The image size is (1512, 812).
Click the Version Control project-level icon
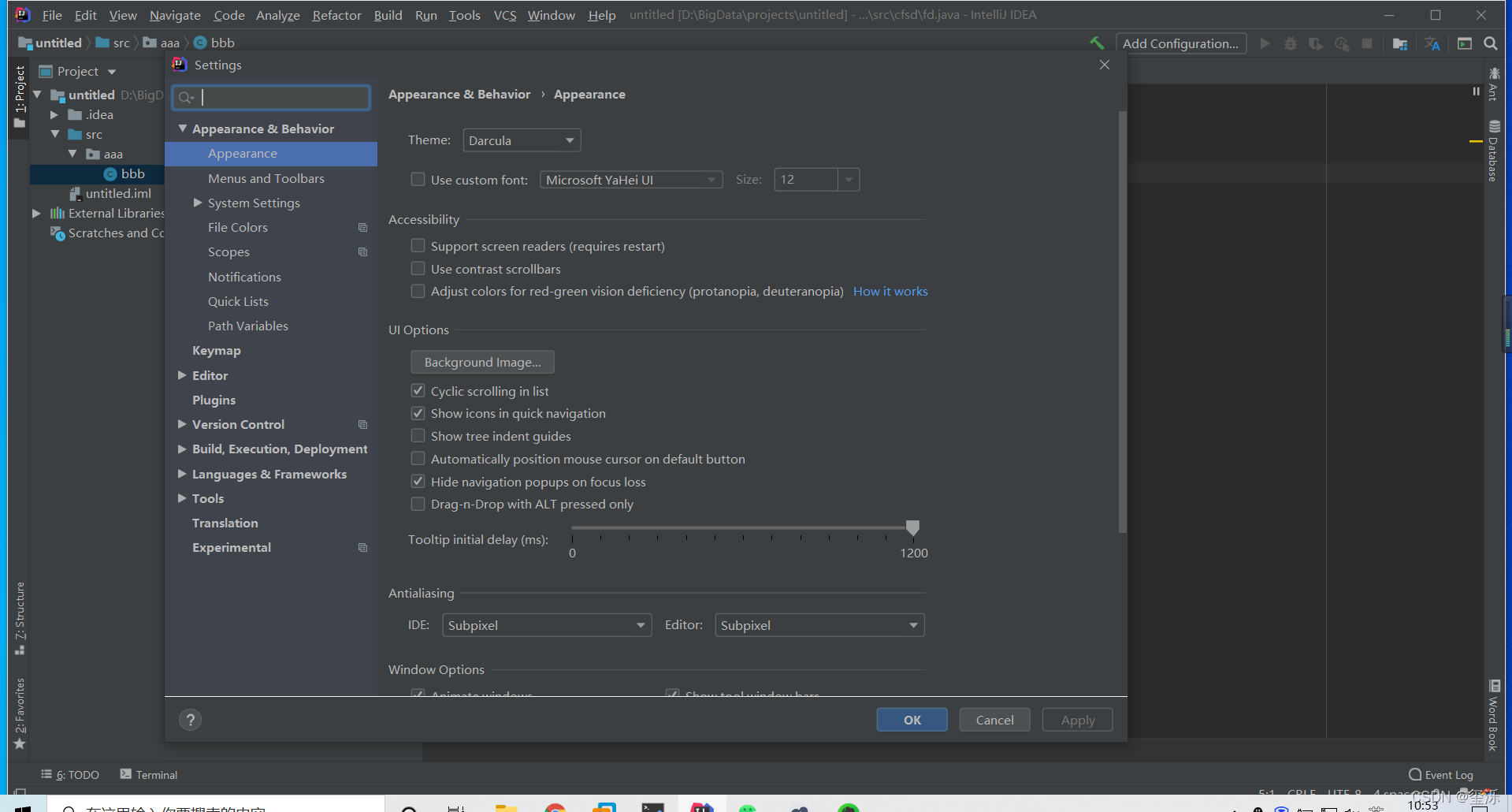[362, 425]
